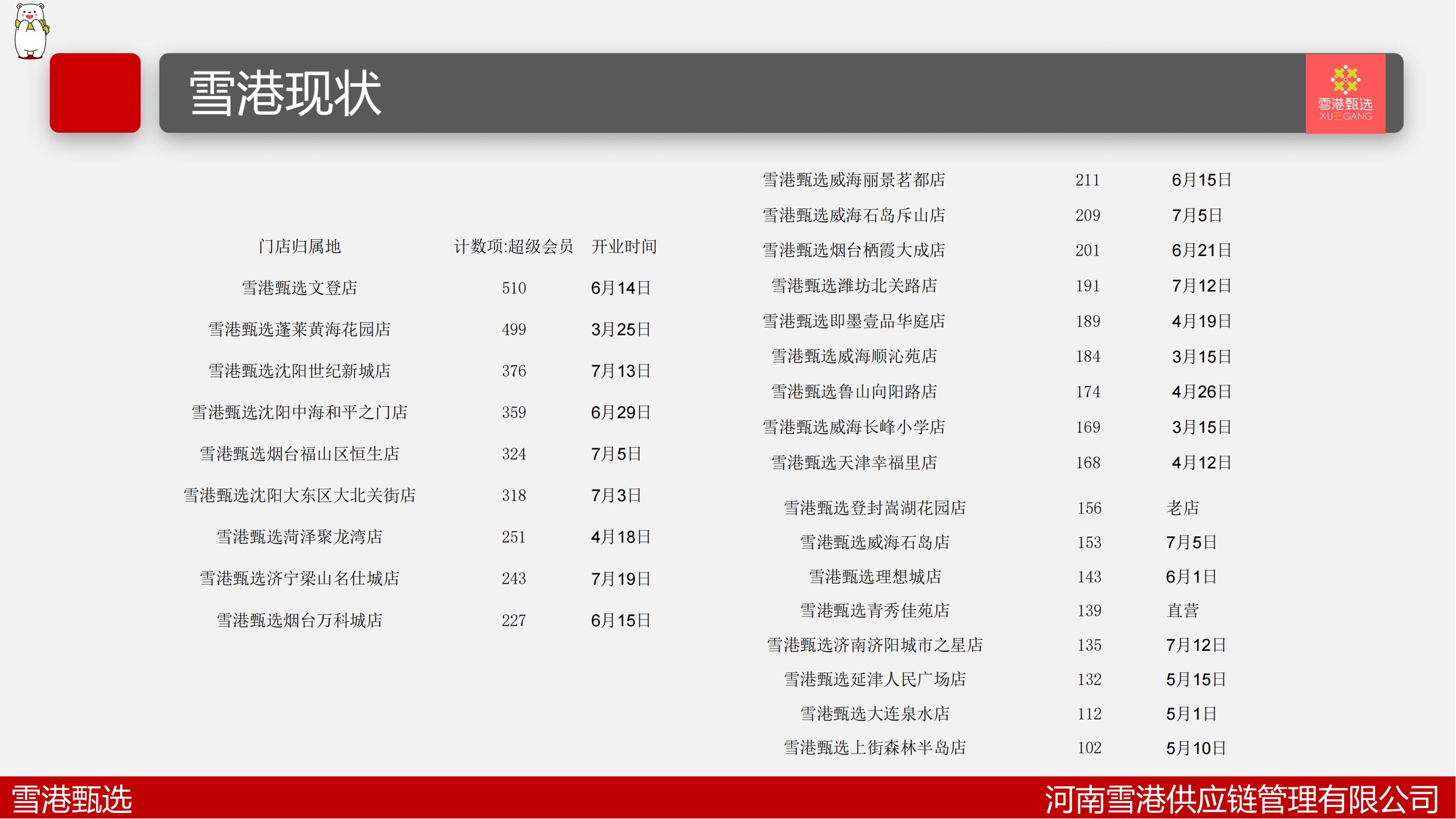Click the opening date 5月15日
Viewport: 1456px width, 819px height.
(1196, 679)
